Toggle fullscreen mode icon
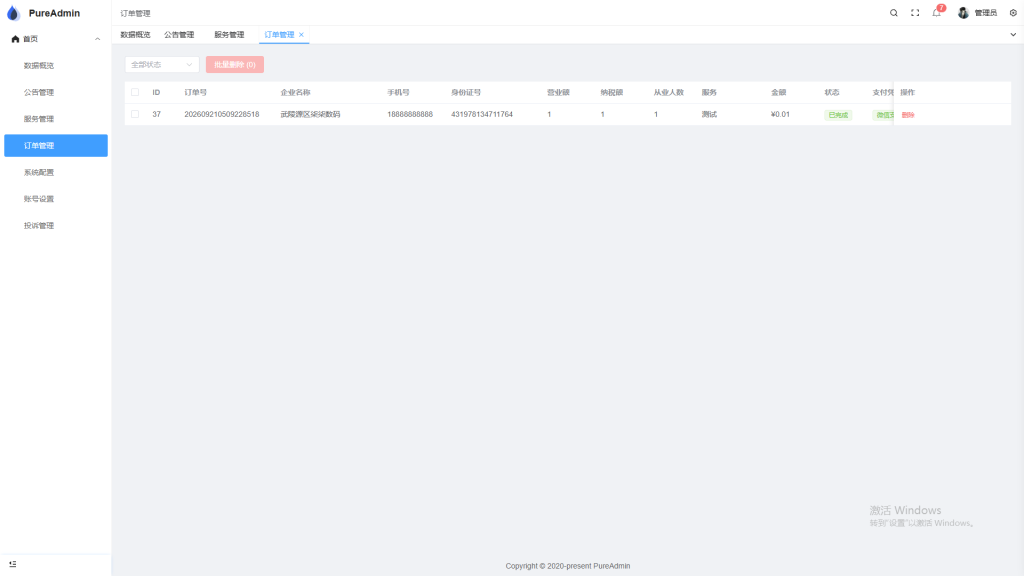 [x=915, y=13]
